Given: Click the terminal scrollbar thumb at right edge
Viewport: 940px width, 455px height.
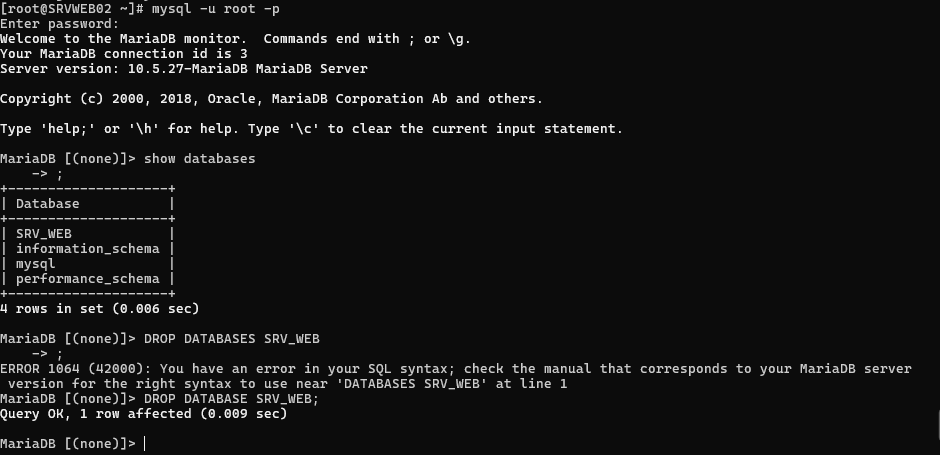Looking at the screenshot, I should [938, 423].
